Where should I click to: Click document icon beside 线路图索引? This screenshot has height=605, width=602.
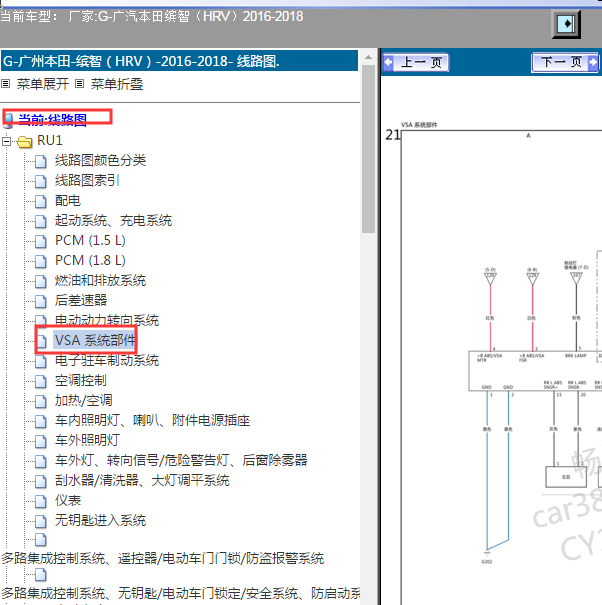[x=41, y=181]
